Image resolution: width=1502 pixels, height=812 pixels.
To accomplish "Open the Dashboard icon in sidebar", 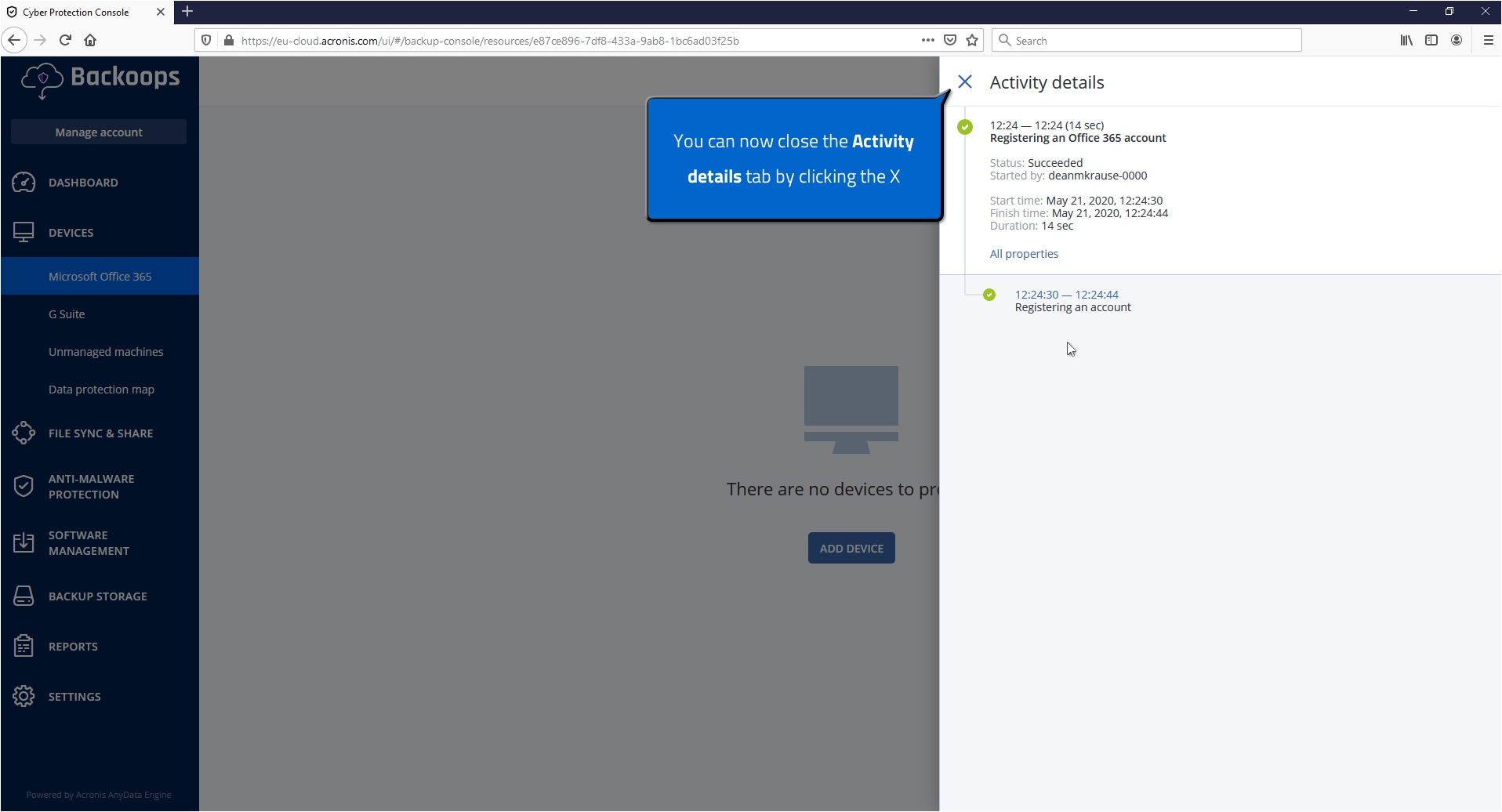I will pyautogui.click(x=24, y=183).
